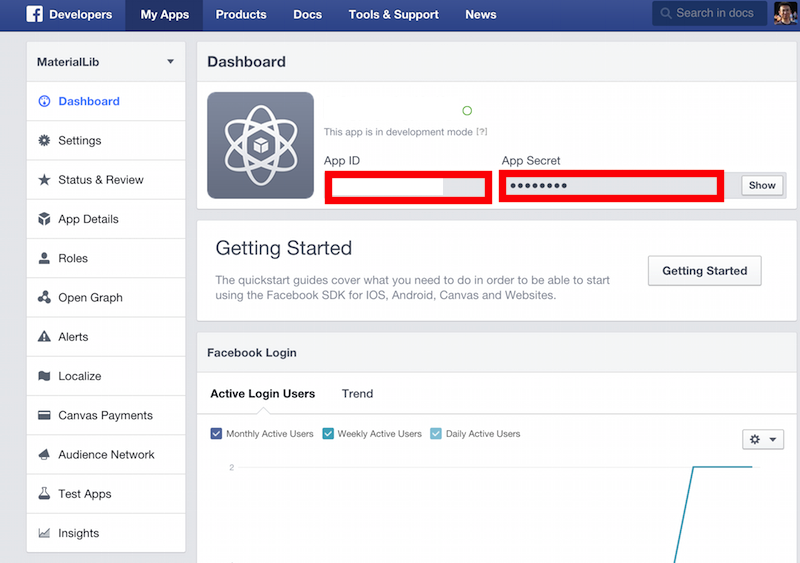Click the Show app secret button
Viewport: 800px width, 563px height.
(762, 185)
